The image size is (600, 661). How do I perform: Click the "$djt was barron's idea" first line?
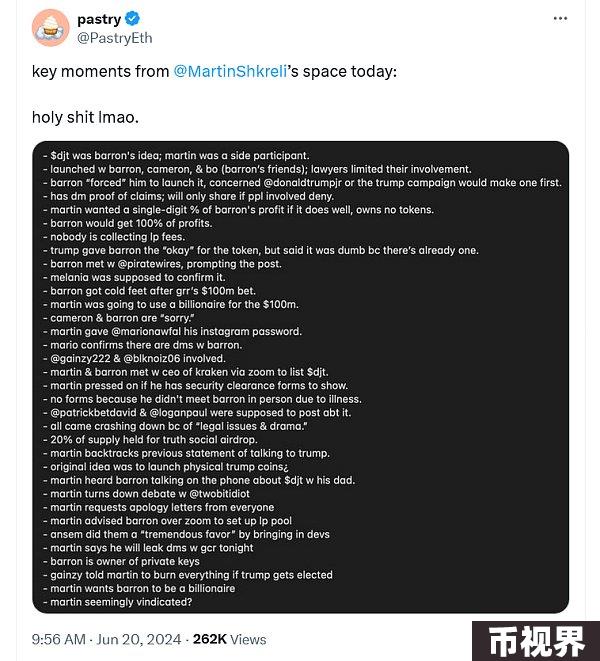(x=176, y=156)
